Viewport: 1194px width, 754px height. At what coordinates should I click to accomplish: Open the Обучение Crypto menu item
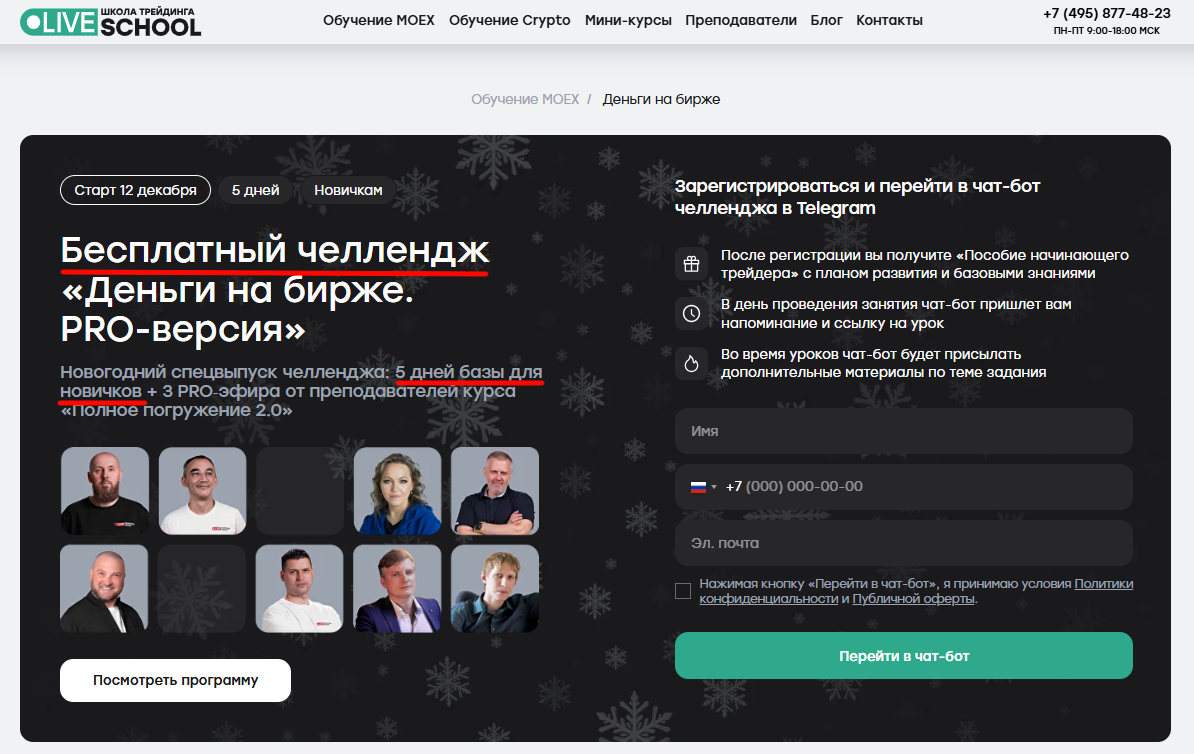coord(509,21)
